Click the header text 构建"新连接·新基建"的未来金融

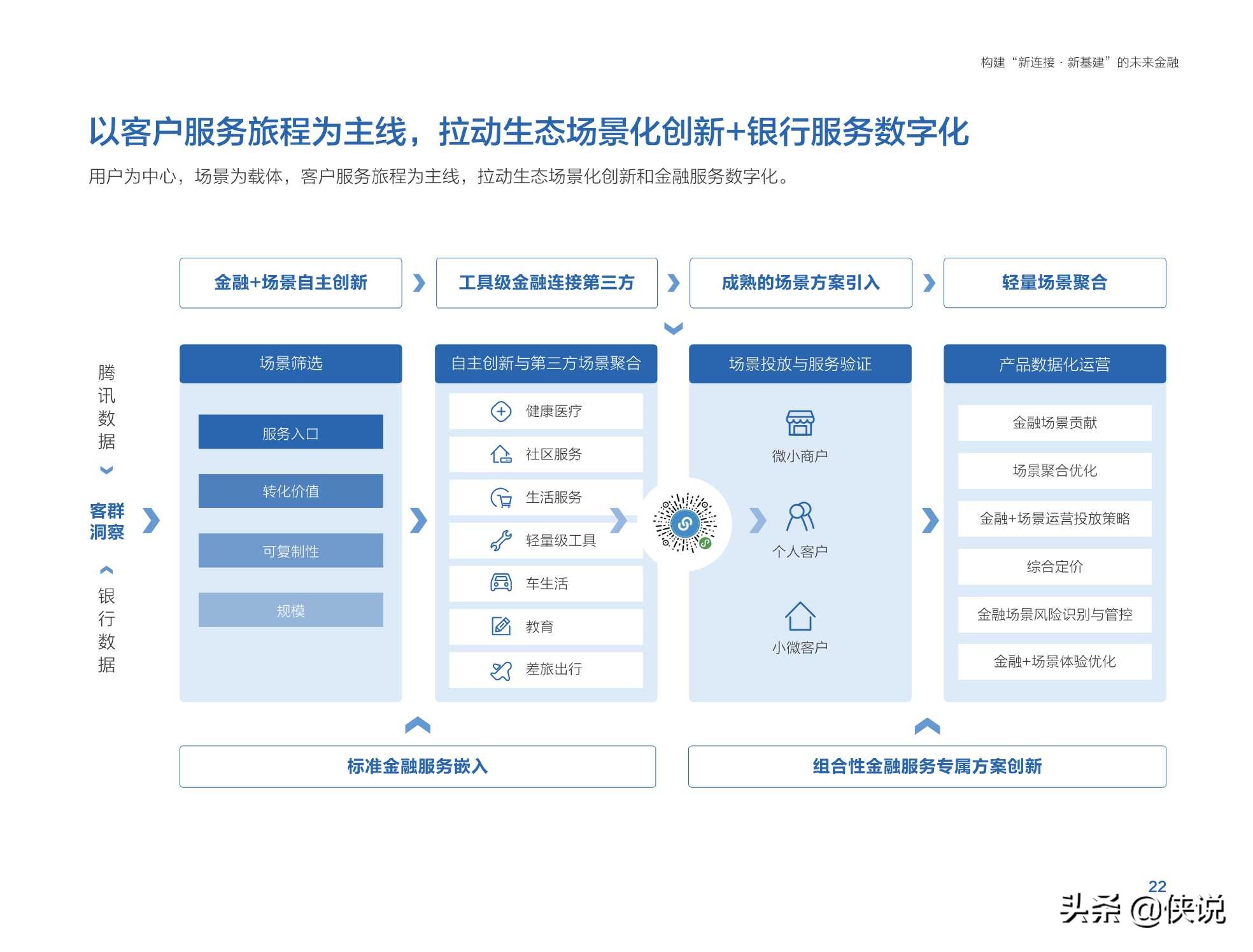point(1080,62)
